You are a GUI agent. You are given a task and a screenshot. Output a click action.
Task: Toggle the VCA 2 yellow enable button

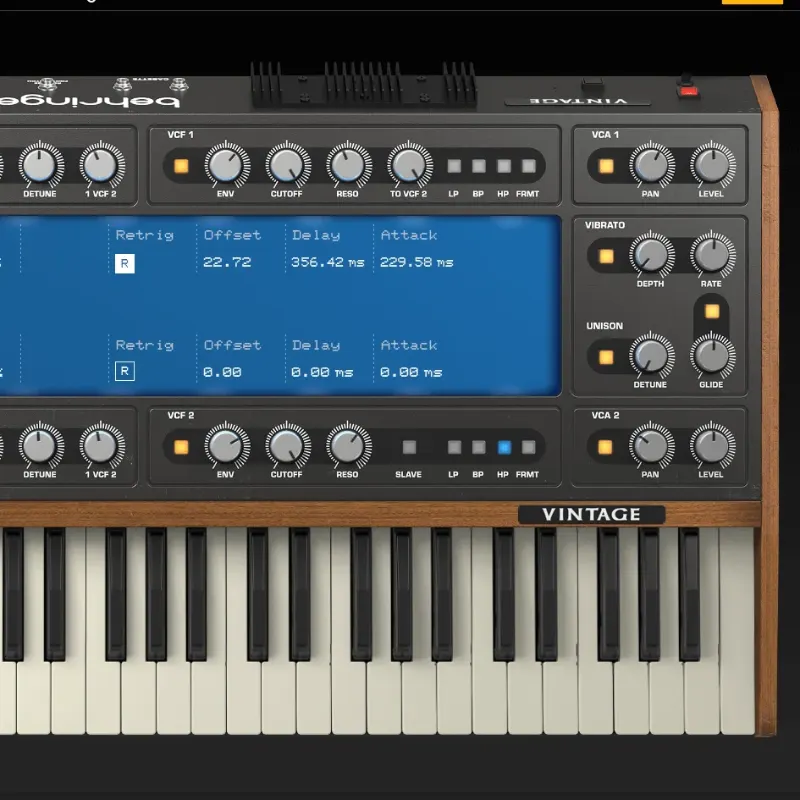coord(605,447)
